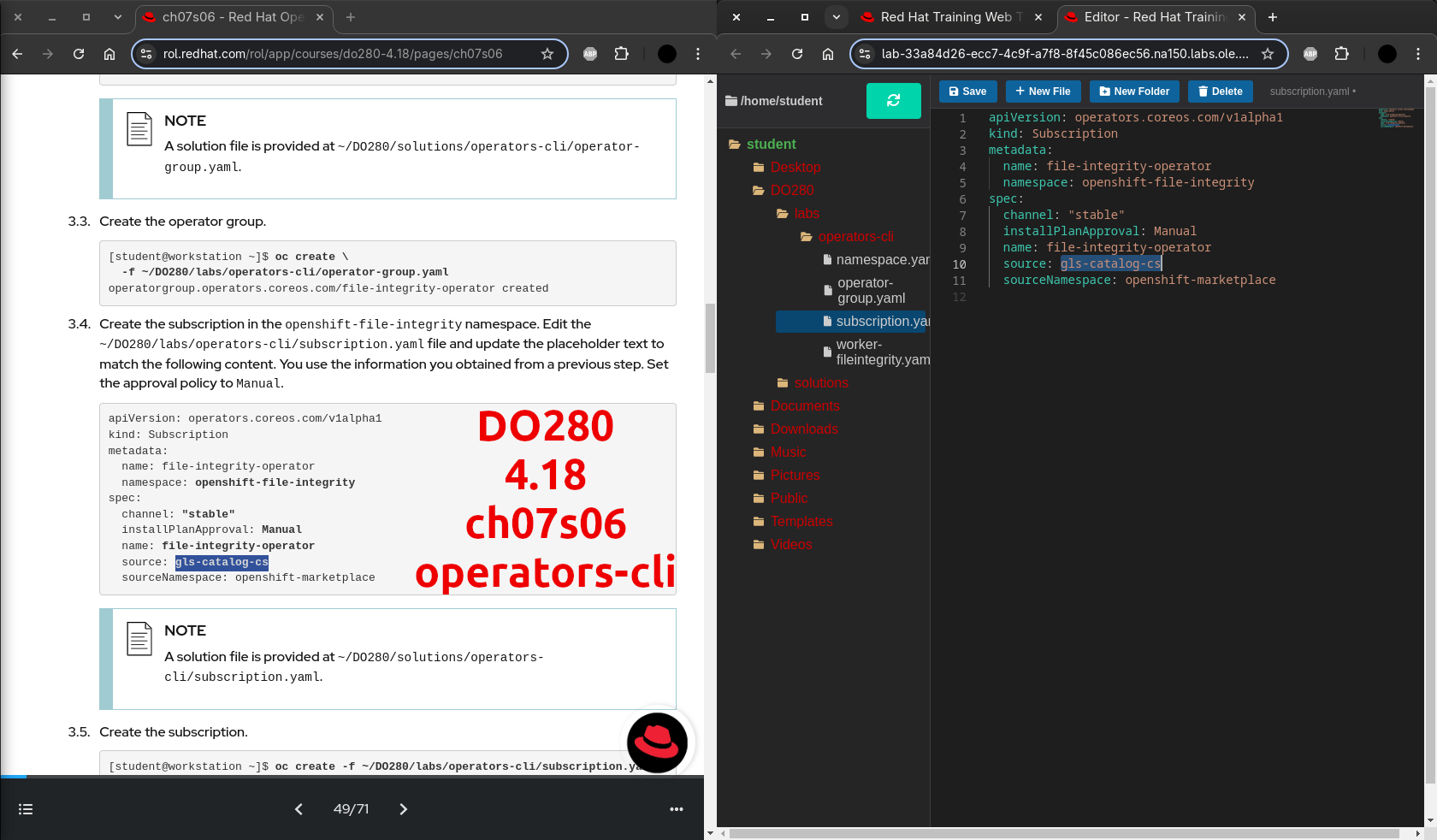Open a new tab in left browser
The height and width of the screenshot is (840, 1437).
click(x=351, y=17)
